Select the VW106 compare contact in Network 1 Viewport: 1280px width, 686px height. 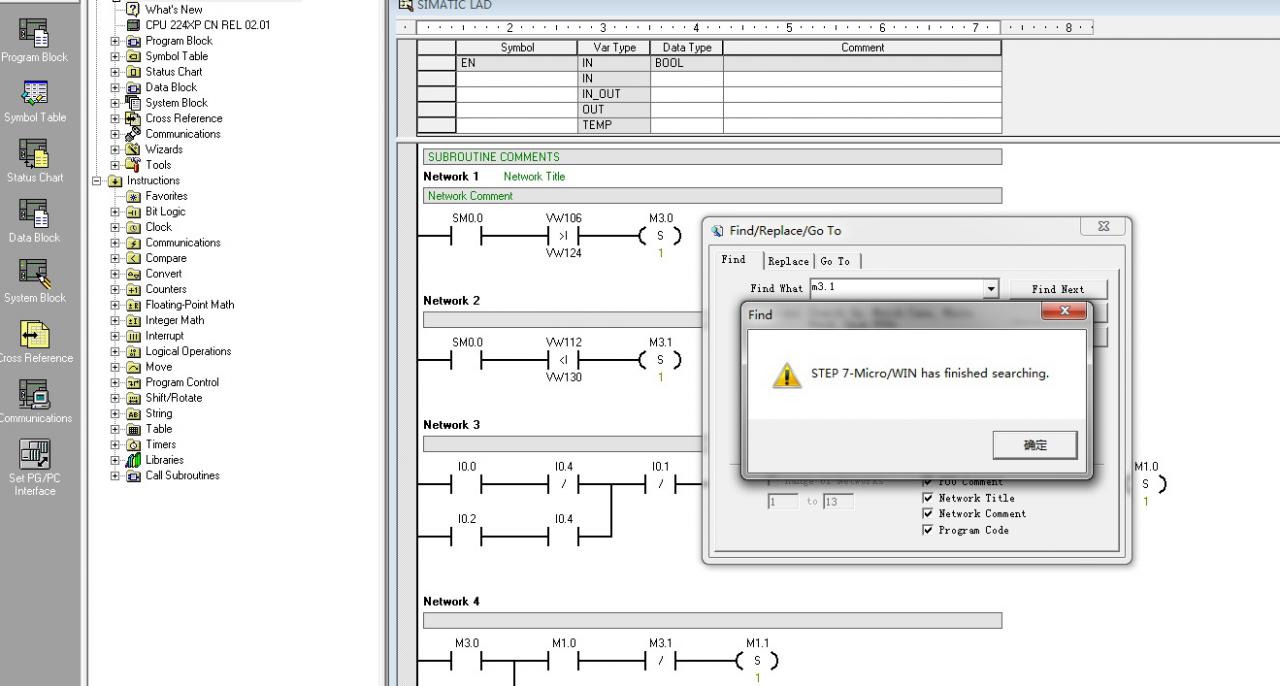(x=563, y=236)
